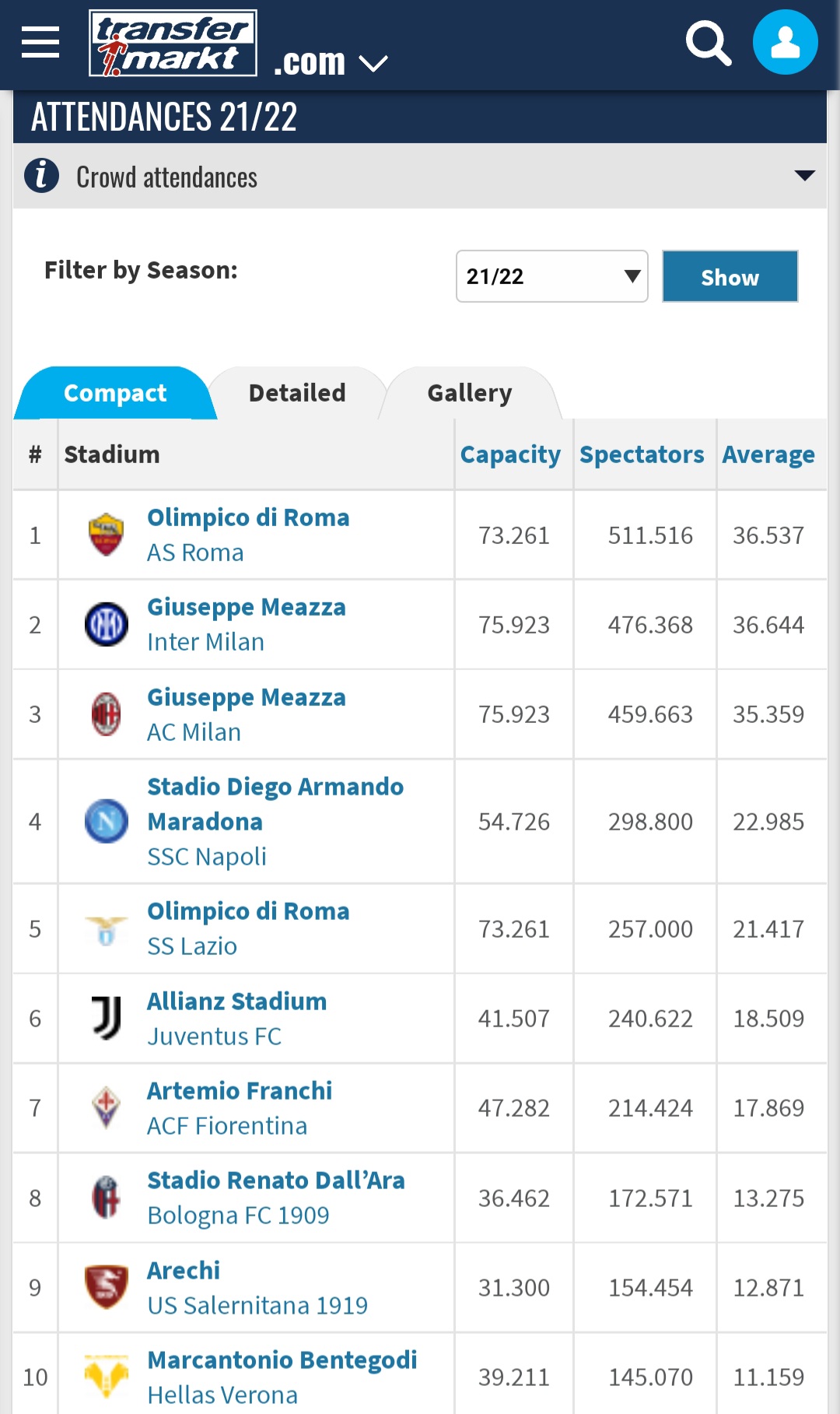Viewport: 840px width, 1414px height.
Task: Click the Transfermarkt logo
Action: [173, 44]
